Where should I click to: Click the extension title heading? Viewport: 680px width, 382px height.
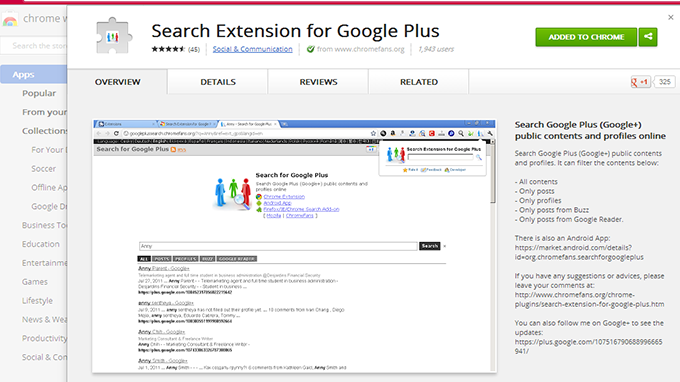tap(295, 31)
